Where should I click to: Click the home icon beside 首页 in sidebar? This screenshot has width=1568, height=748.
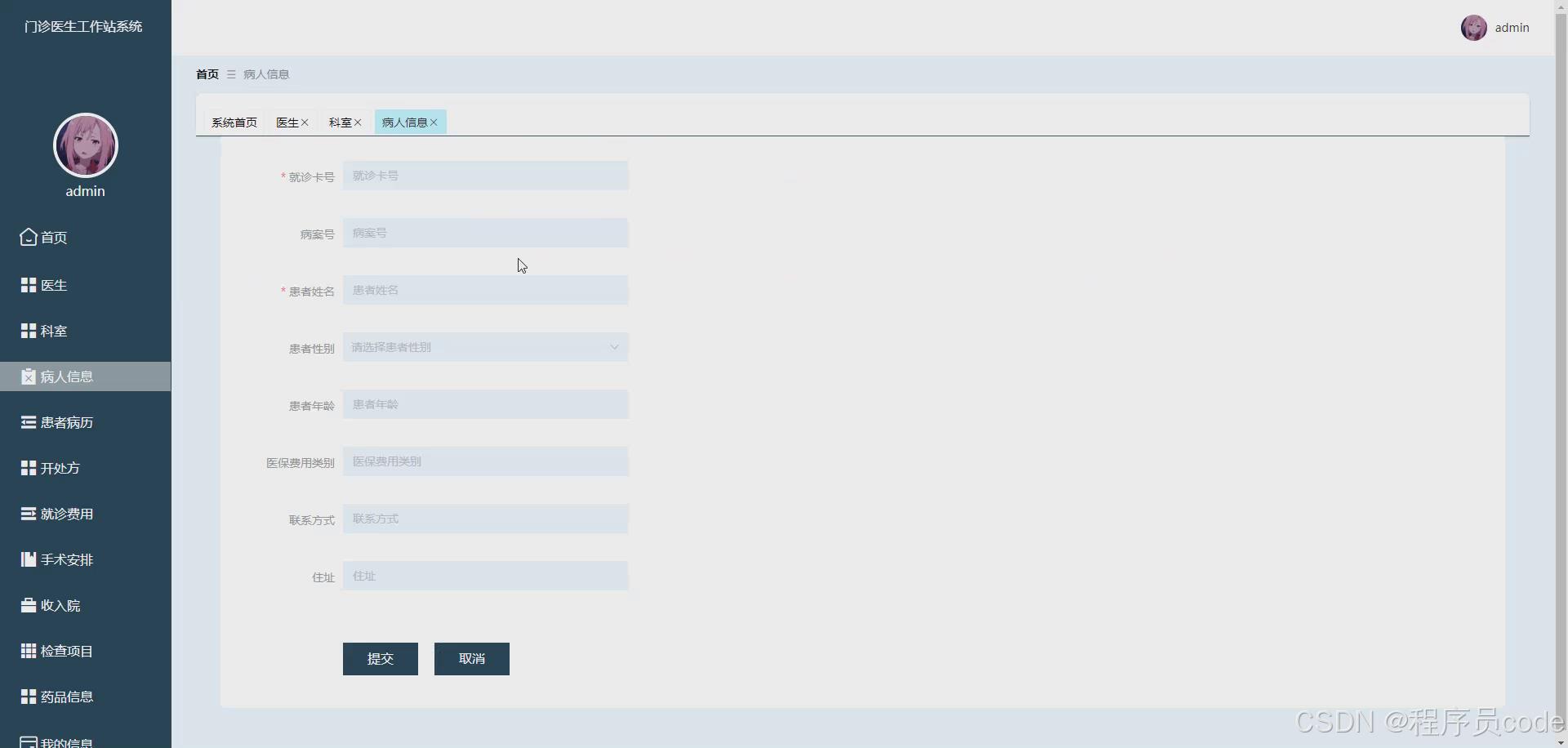pyautogui.click(x=29, y=237)
